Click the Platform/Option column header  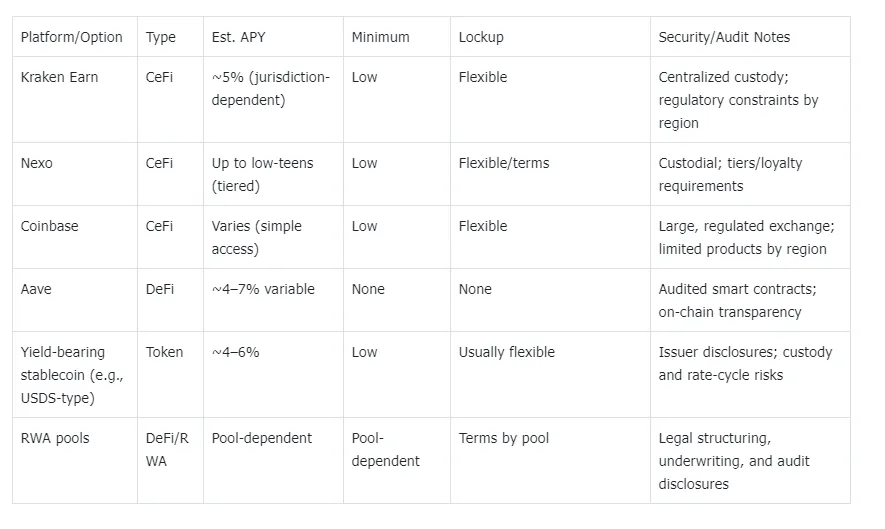[x=71, y=37]
